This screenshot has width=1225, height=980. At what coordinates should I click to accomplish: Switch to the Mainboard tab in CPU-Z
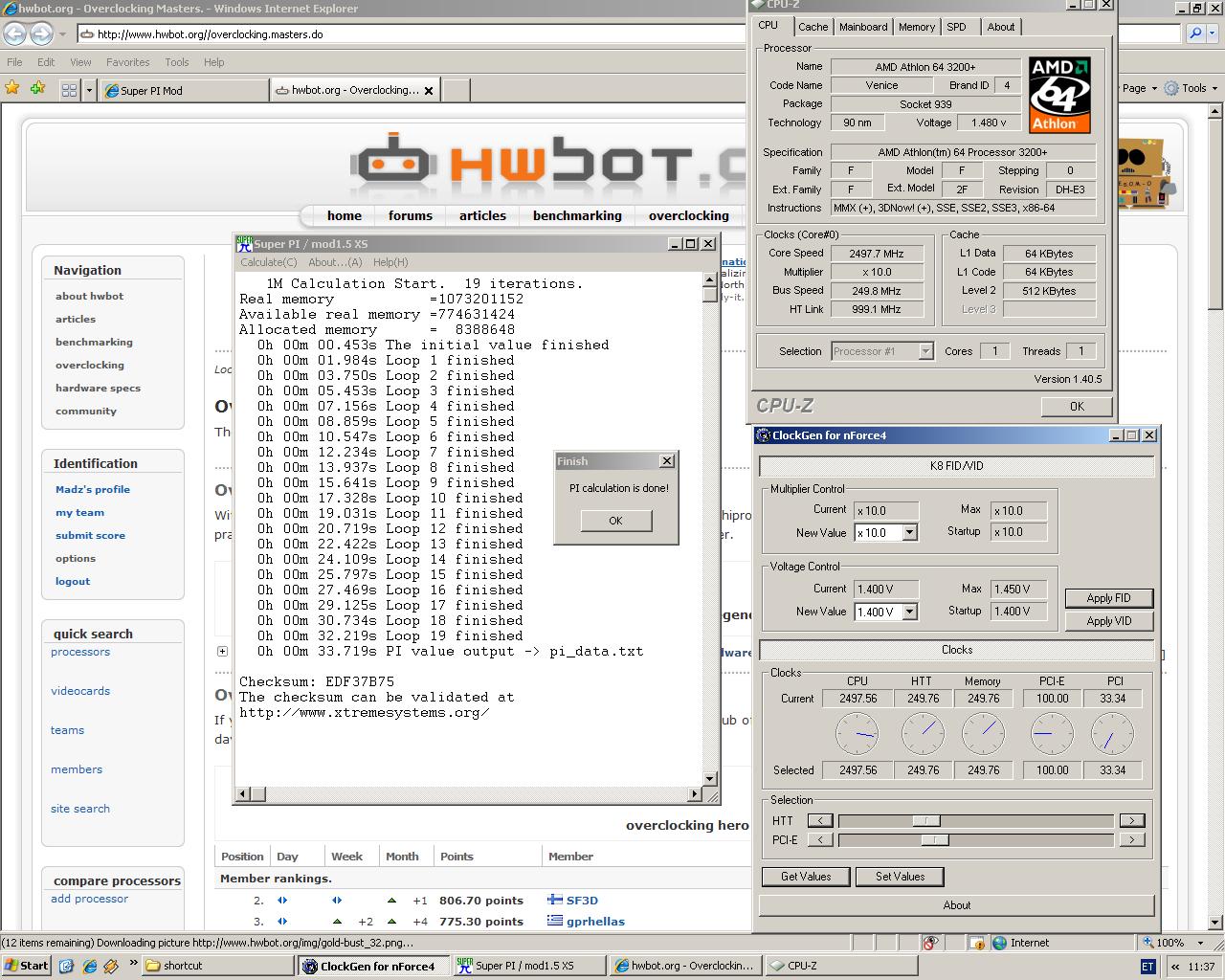click(863, 27)
